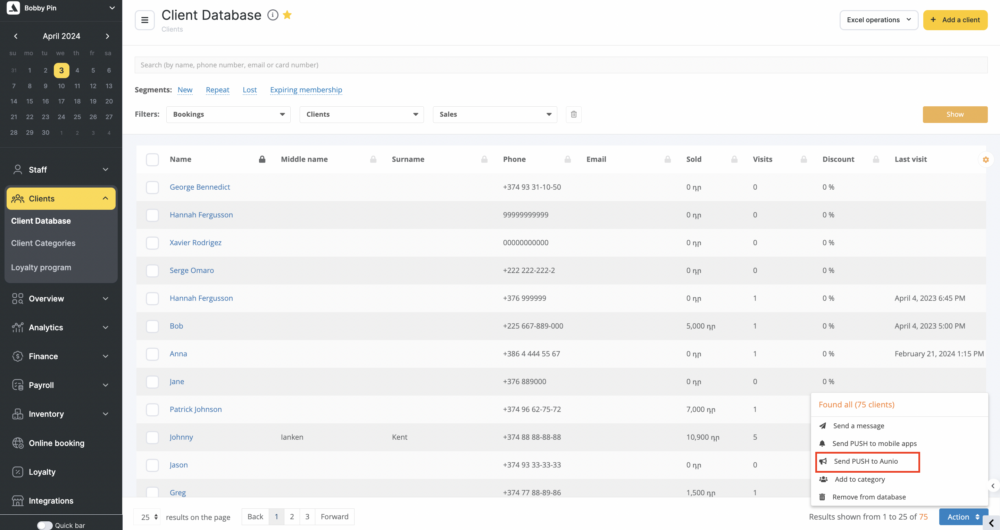Image resolution: width=1000 pixels, height=530 pixels.
Task: Tick the select-all checkbox in table header
Action: tap(152, 160)
